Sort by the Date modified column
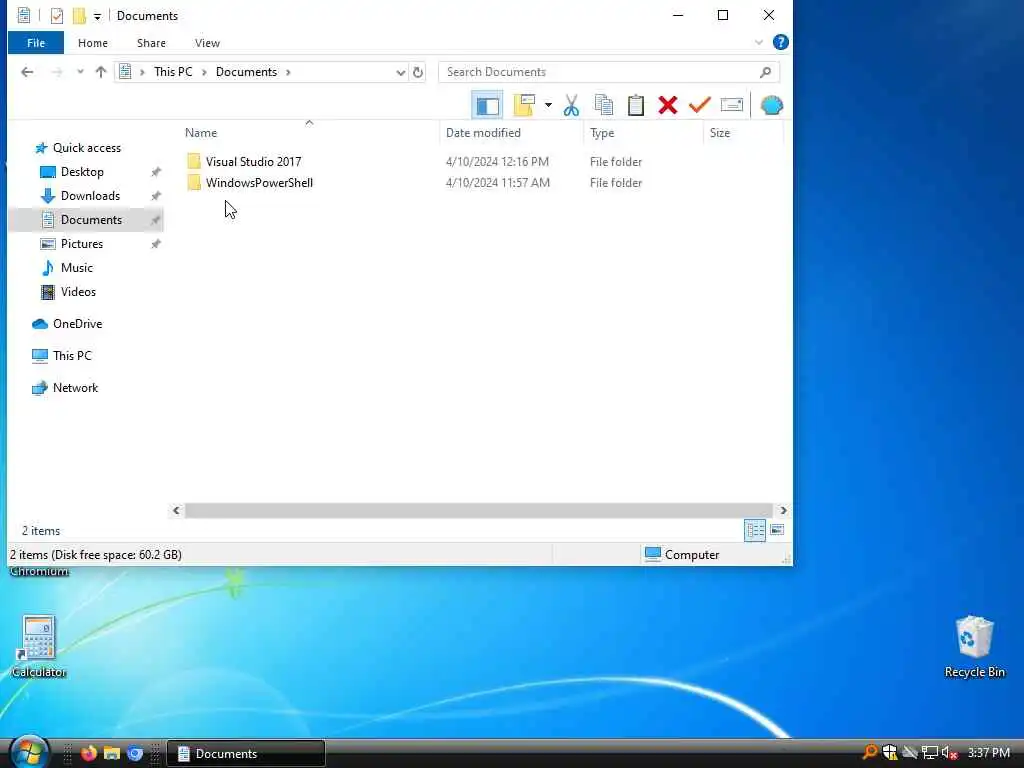 point(483,133)
